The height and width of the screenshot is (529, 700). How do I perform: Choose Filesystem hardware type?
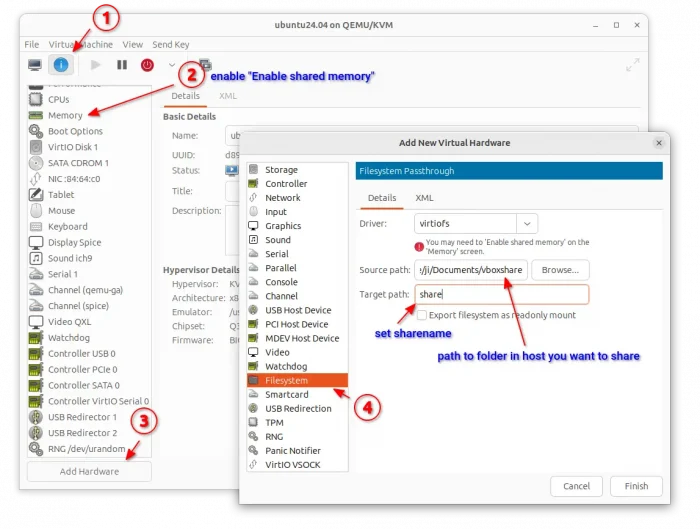297,380
